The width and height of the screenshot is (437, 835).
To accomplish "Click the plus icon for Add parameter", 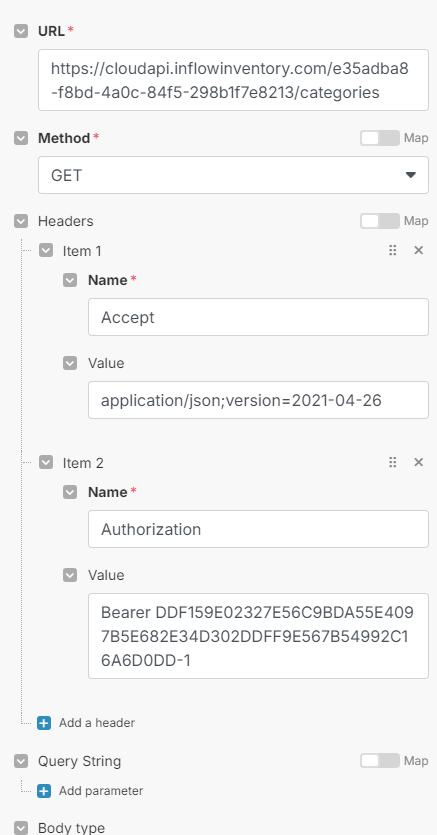I will coord(44,791).
